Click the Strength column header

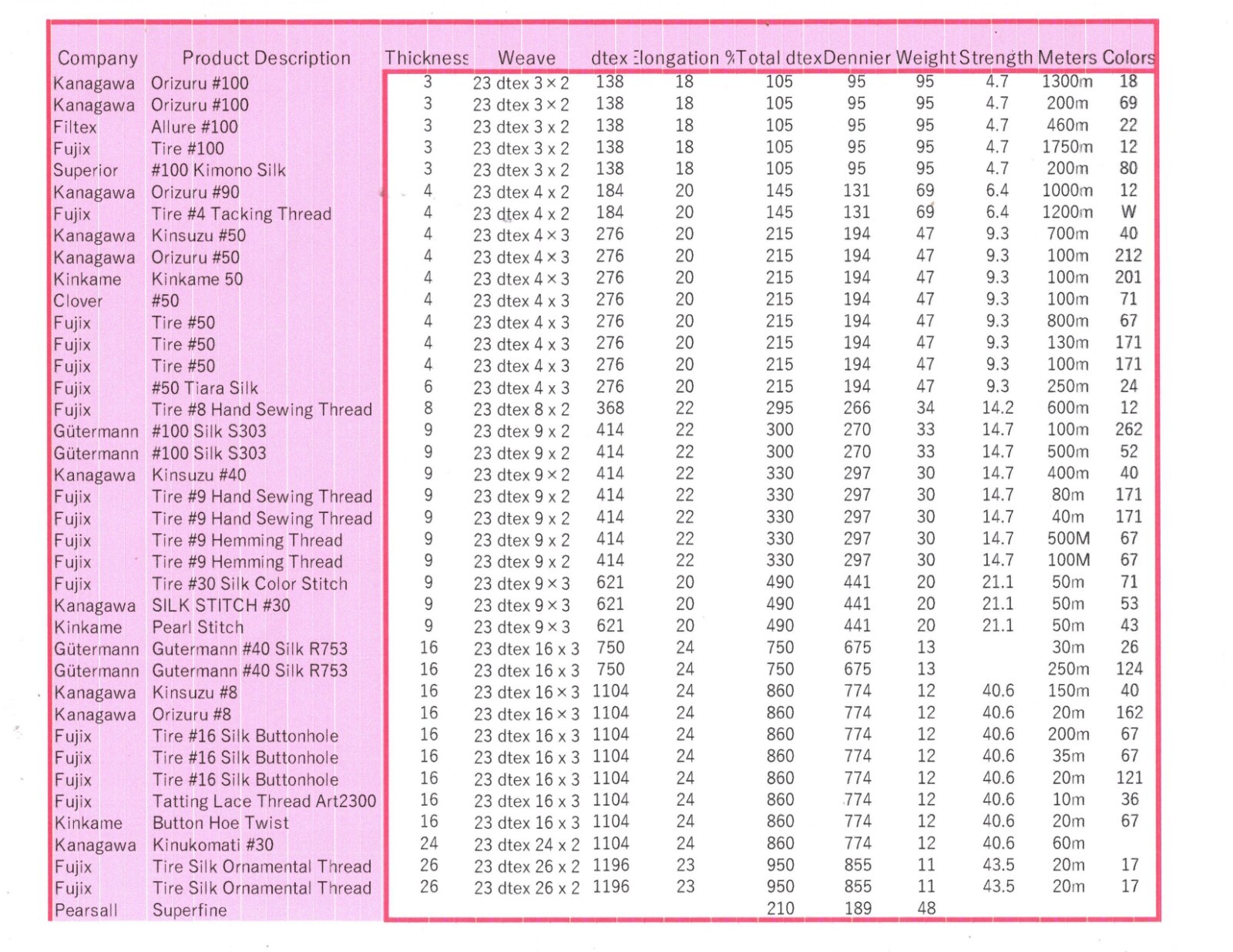(x=996, y=58)
